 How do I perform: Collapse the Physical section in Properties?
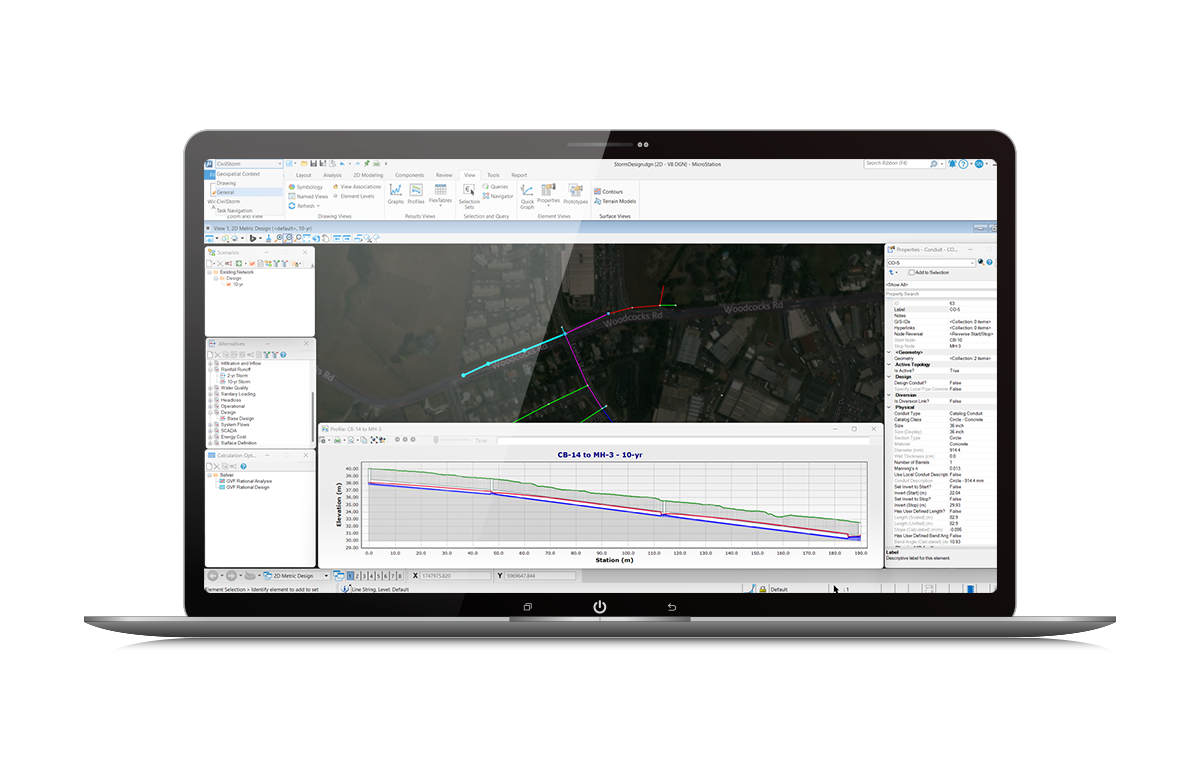coord(888,407)
